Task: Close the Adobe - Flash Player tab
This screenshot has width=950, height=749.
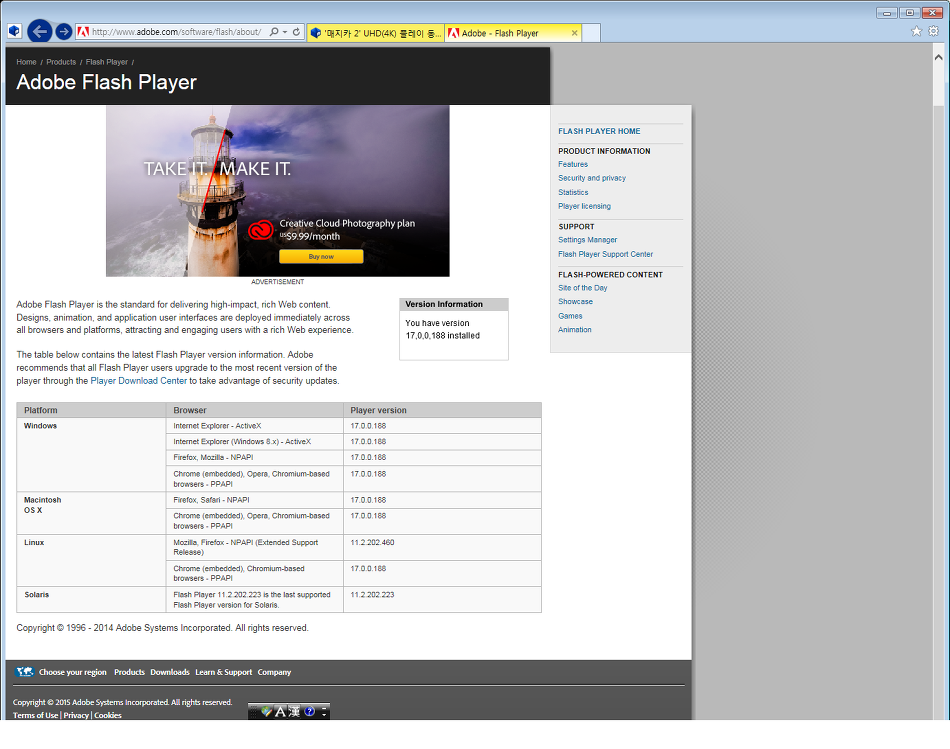Action: pyautogui.click(x=574, y=33)
